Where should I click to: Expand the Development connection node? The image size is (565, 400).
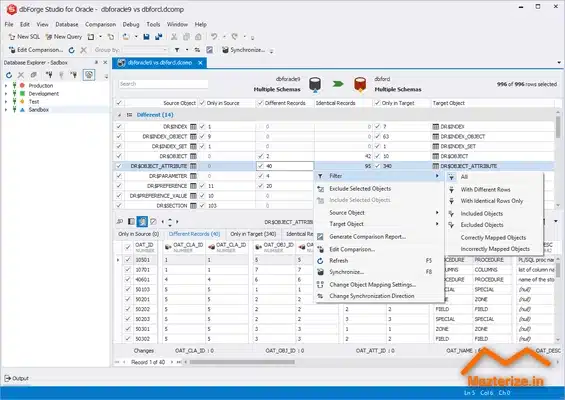pyautogui.click(x=6, y=94)
